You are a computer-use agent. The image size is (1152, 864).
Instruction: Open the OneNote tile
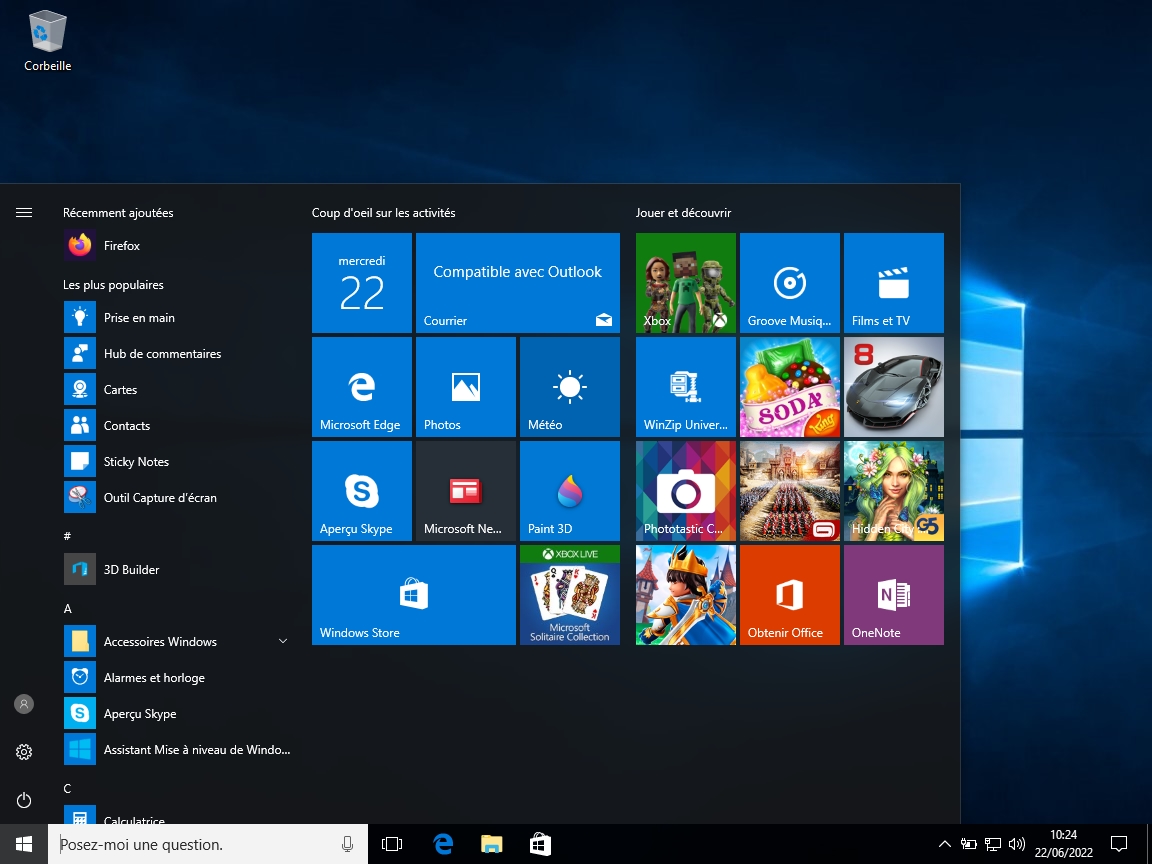pos(894,595)
